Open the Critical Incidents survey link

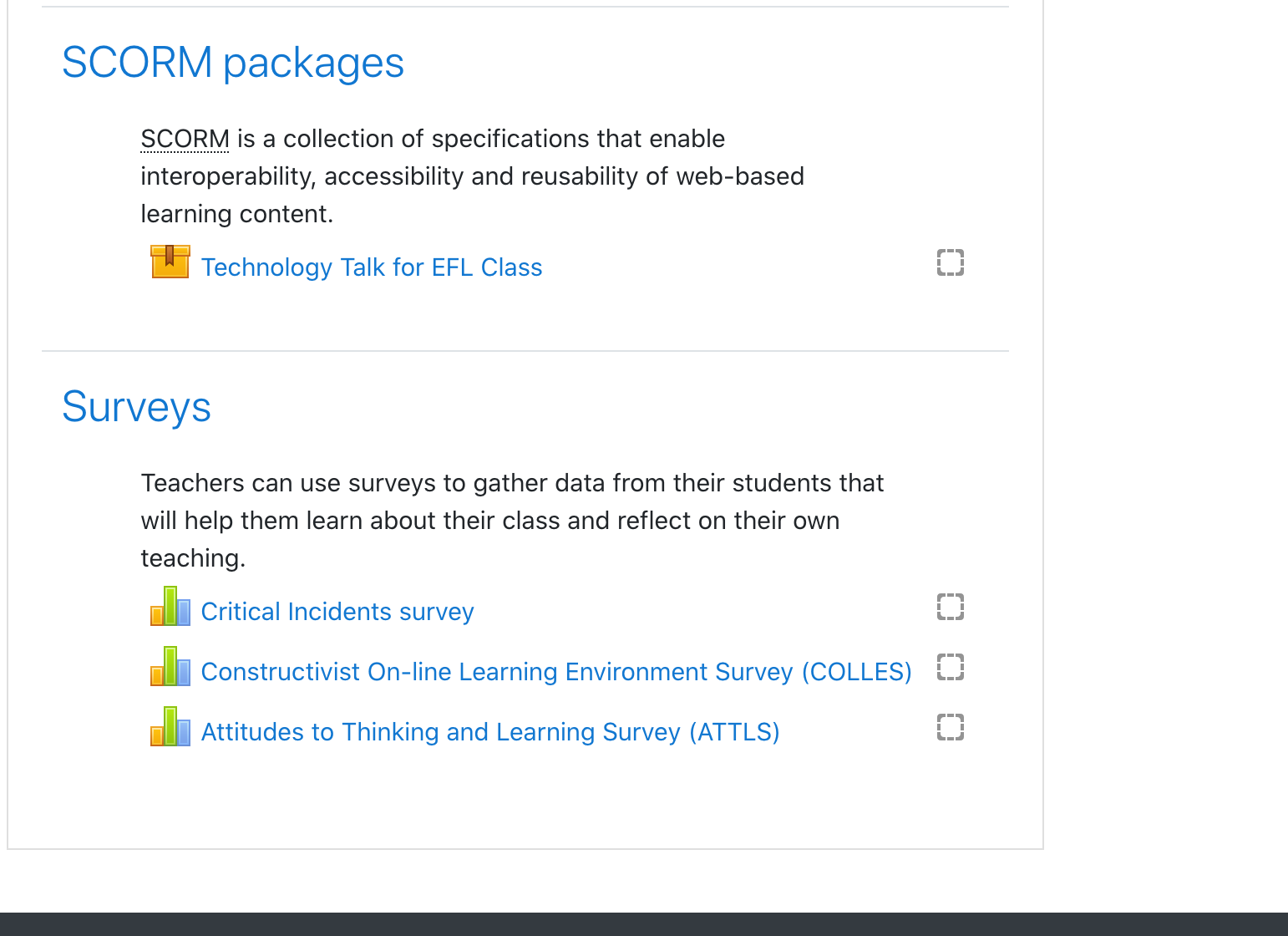pyautogui.click(x=337, y=612)
